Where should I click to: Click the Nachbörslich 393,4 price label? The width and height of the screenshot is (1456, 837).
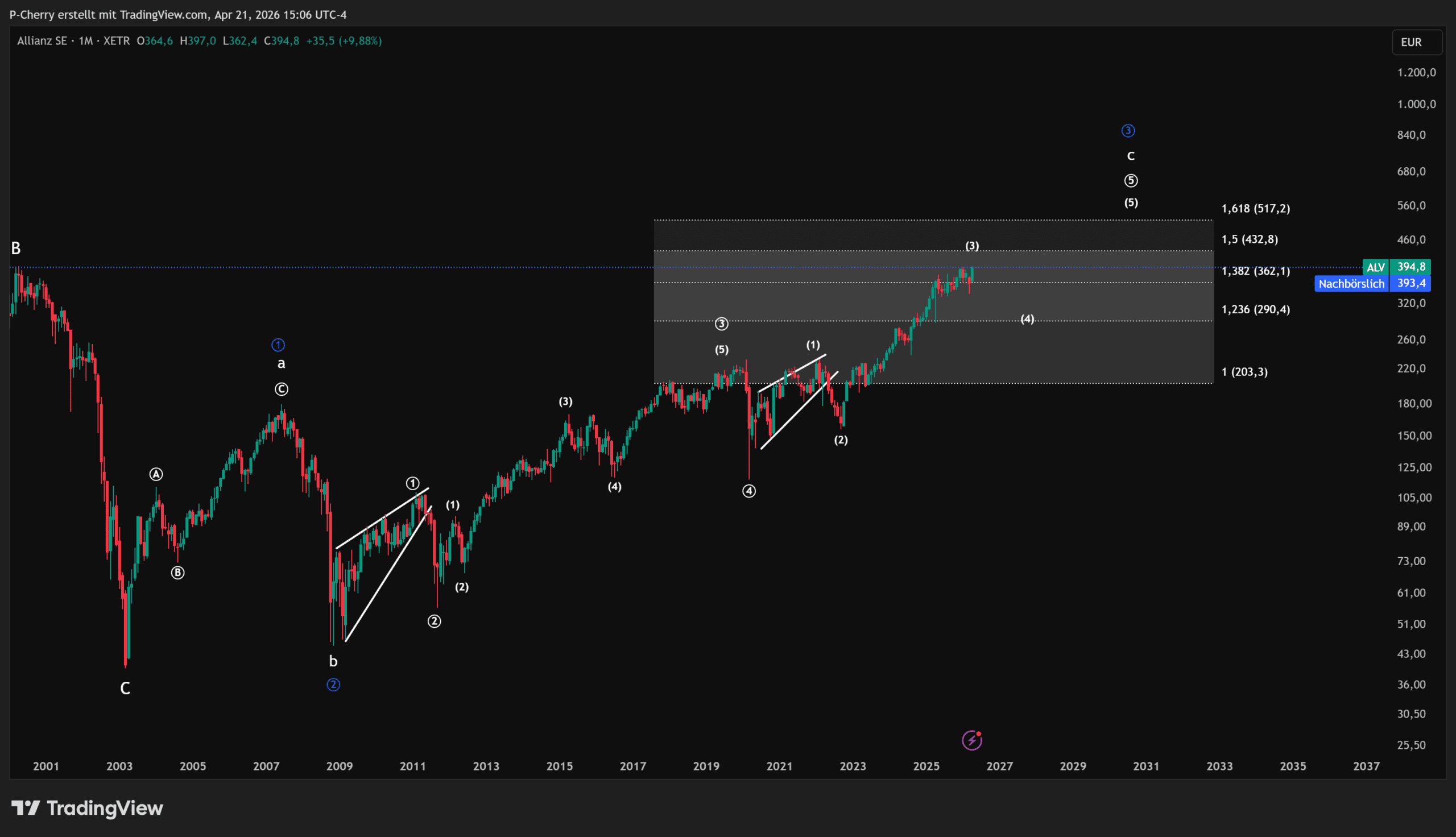click(1371, 283)
